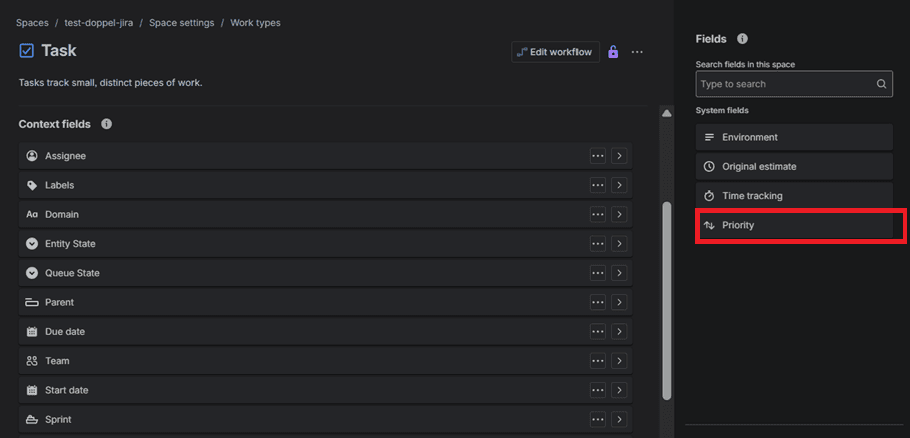Go to Space settings in the breadcrumb

[184, 23]
